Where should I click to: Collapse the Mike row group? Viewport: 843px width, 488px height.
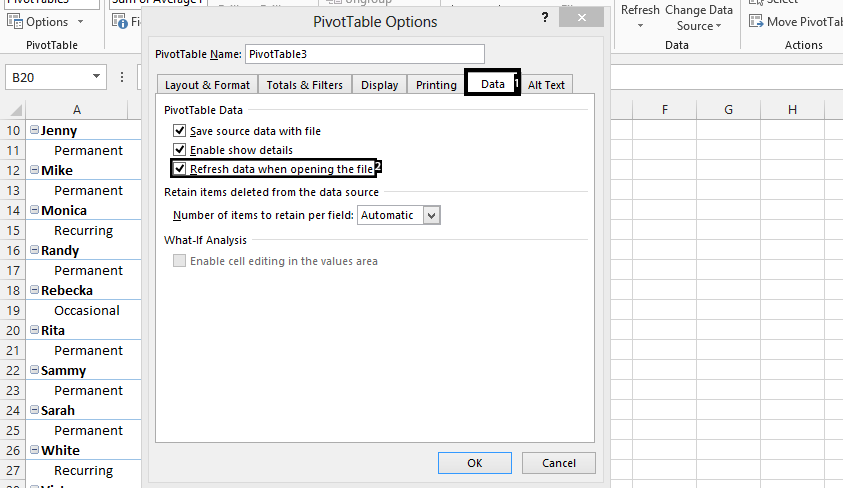pos(34,169)
